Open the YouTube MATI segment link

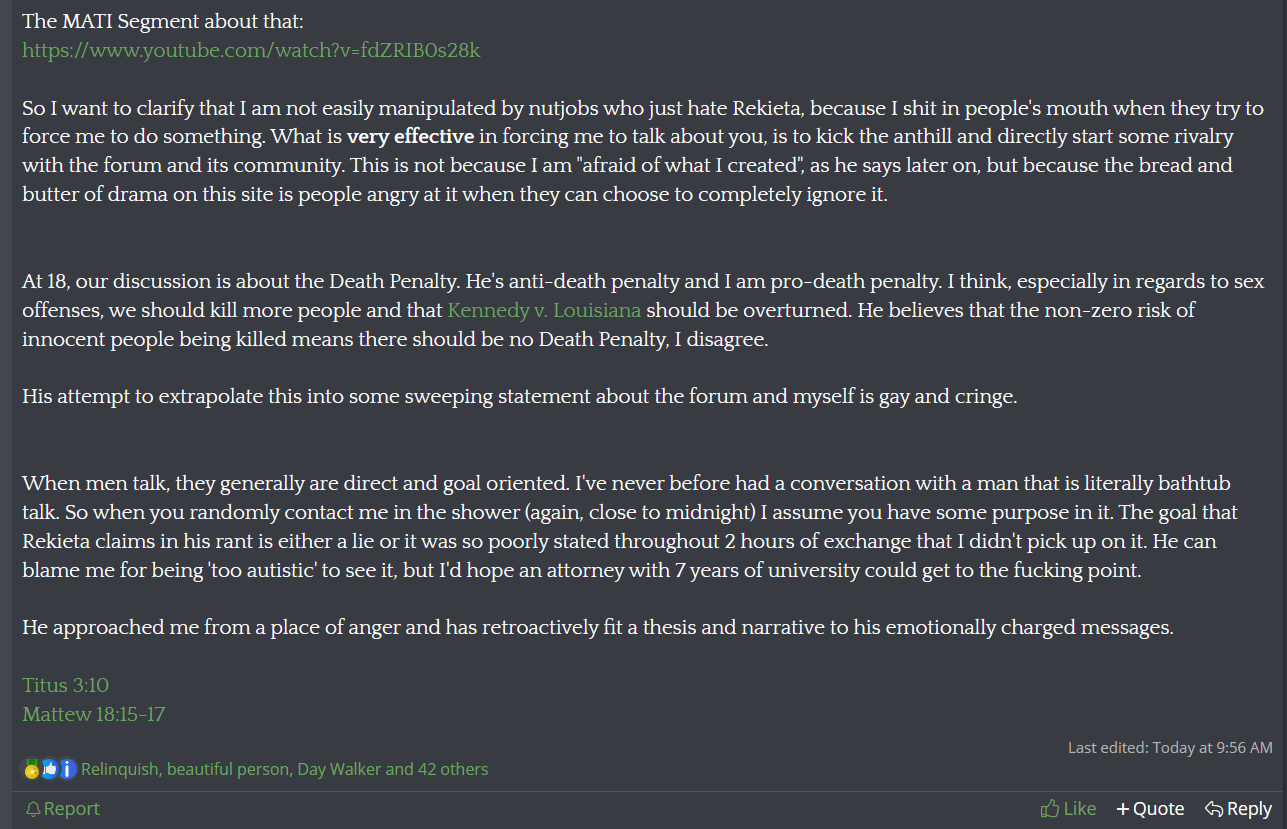coord(251,50)
